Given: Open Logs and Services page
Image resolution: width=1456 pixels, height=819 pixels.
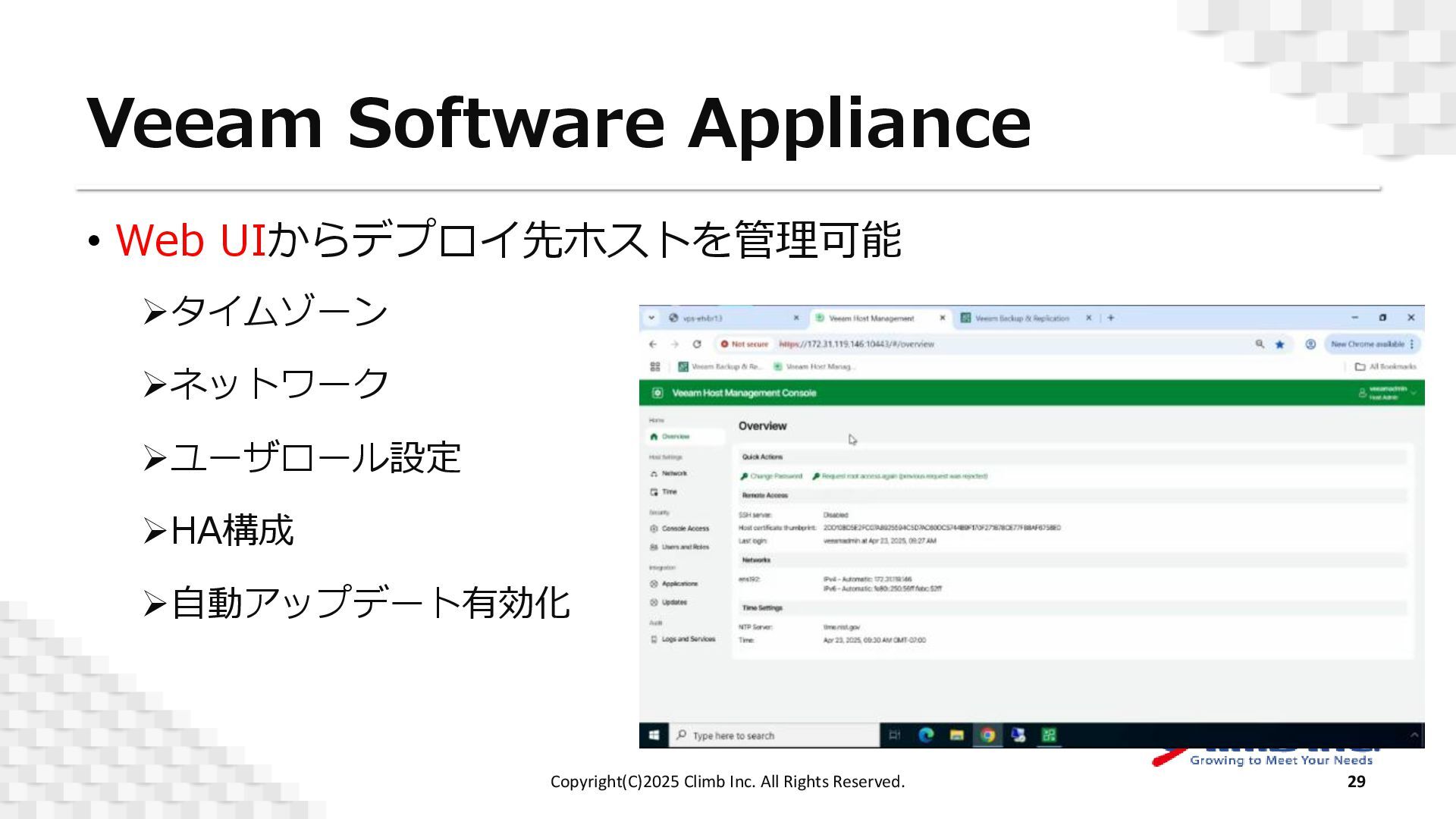Looking at the screenshot, I should pos(688,639).
